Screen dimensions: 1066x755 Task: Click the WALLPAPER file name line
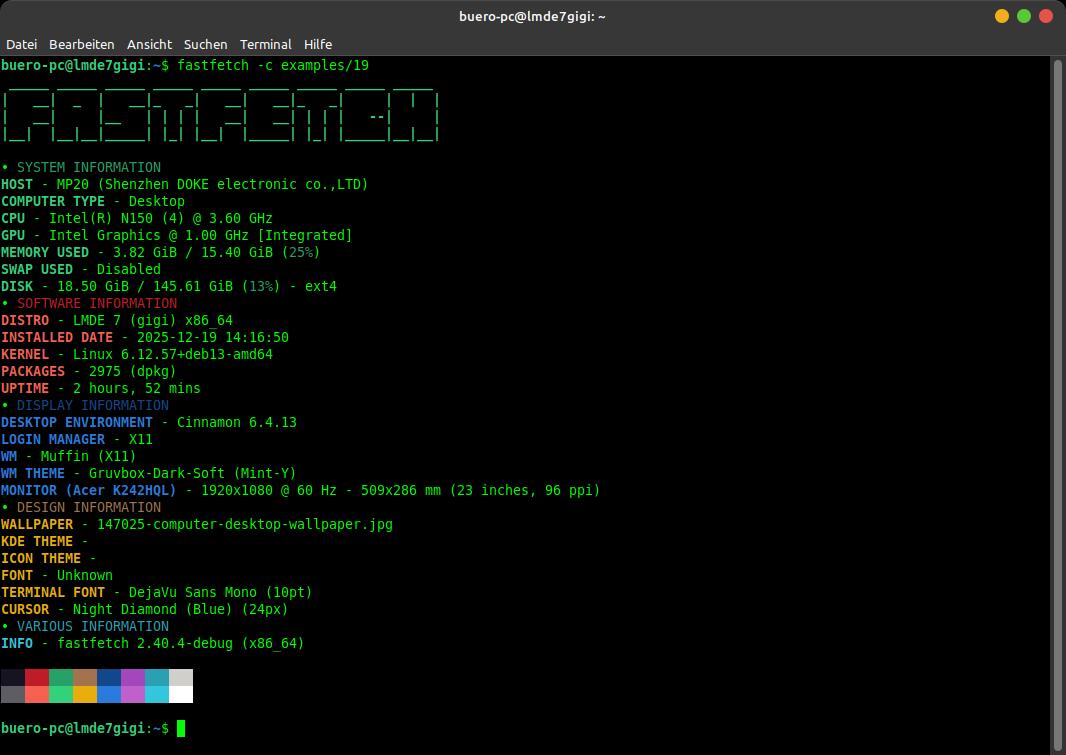pyautogui.click(x=197, y=524)
